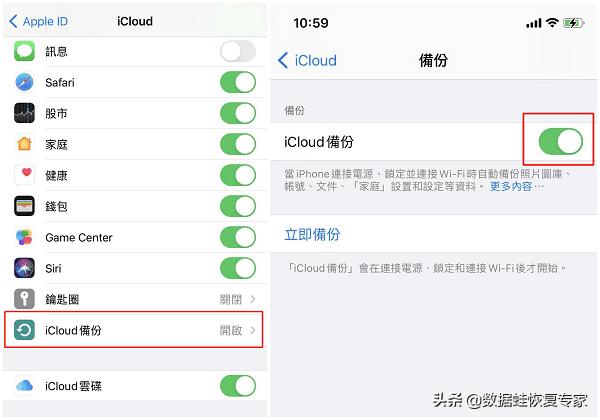Tap the battery charging status icon
600x420 pixels.
(573, 23)
